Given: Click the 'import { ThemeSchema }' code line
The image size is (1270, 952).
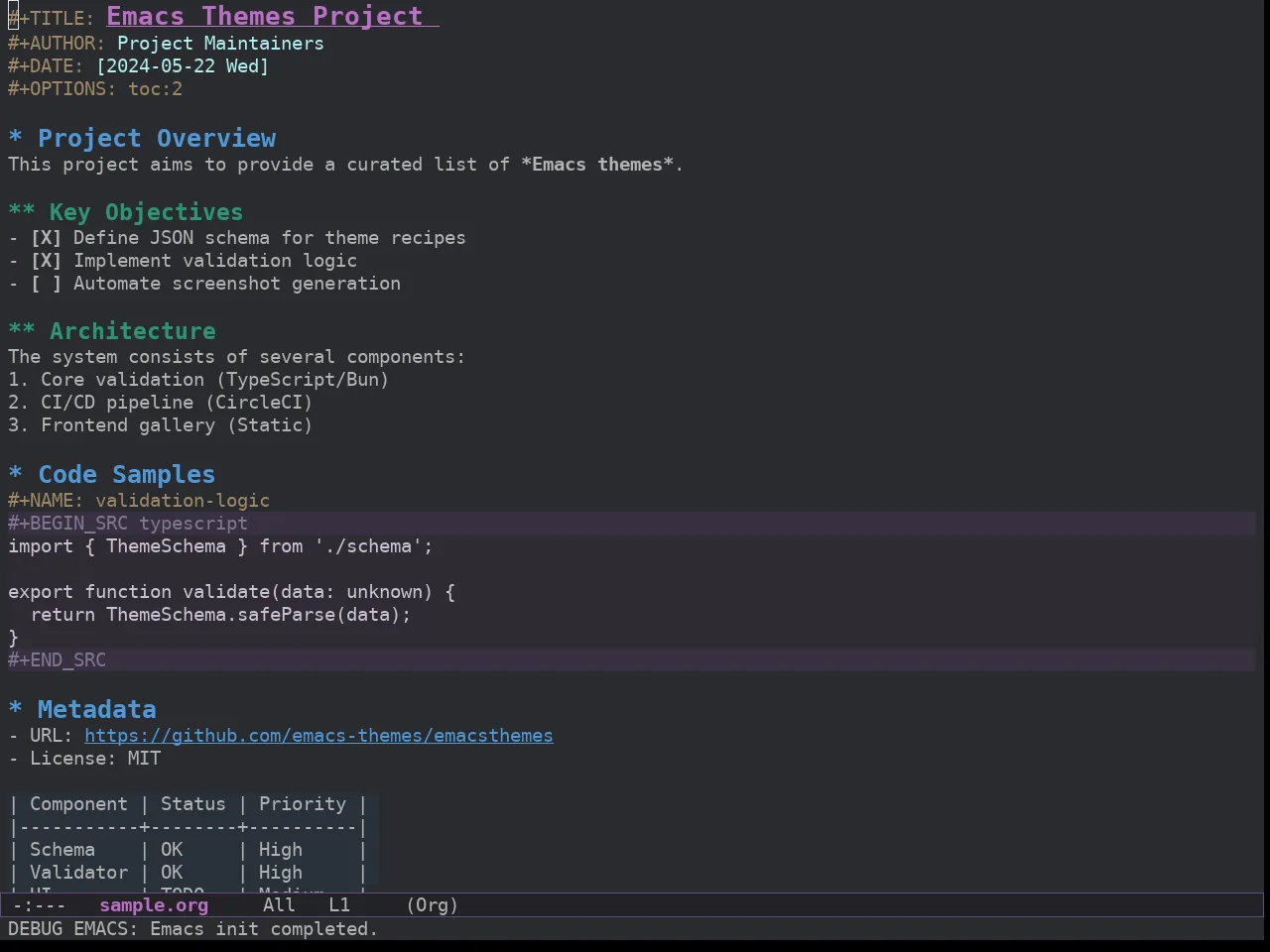Looking at the screenshot, I should (x=220, y=546).
